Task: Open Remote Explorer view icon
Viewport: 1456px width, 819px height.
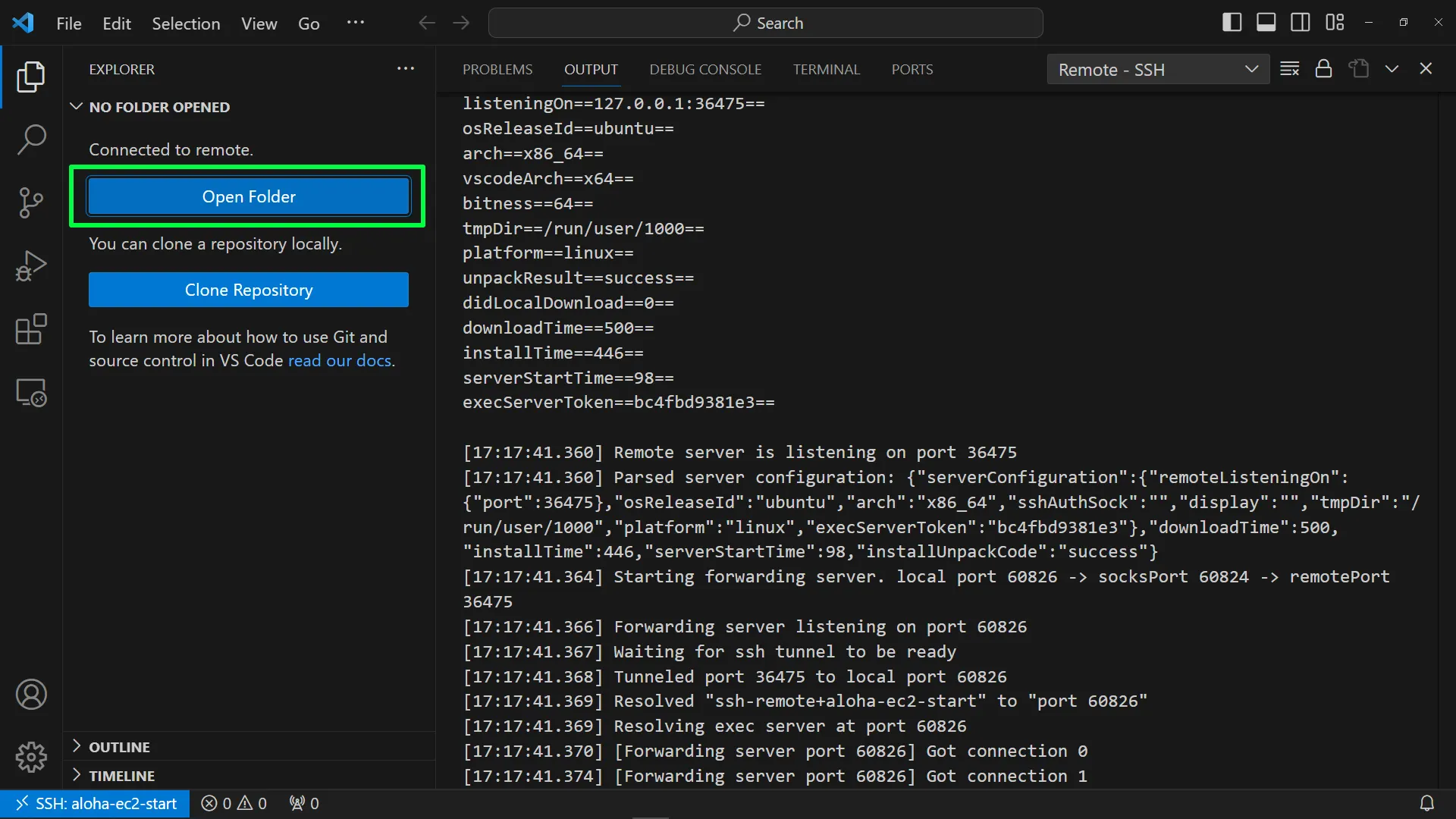Action: pos(31,393)
